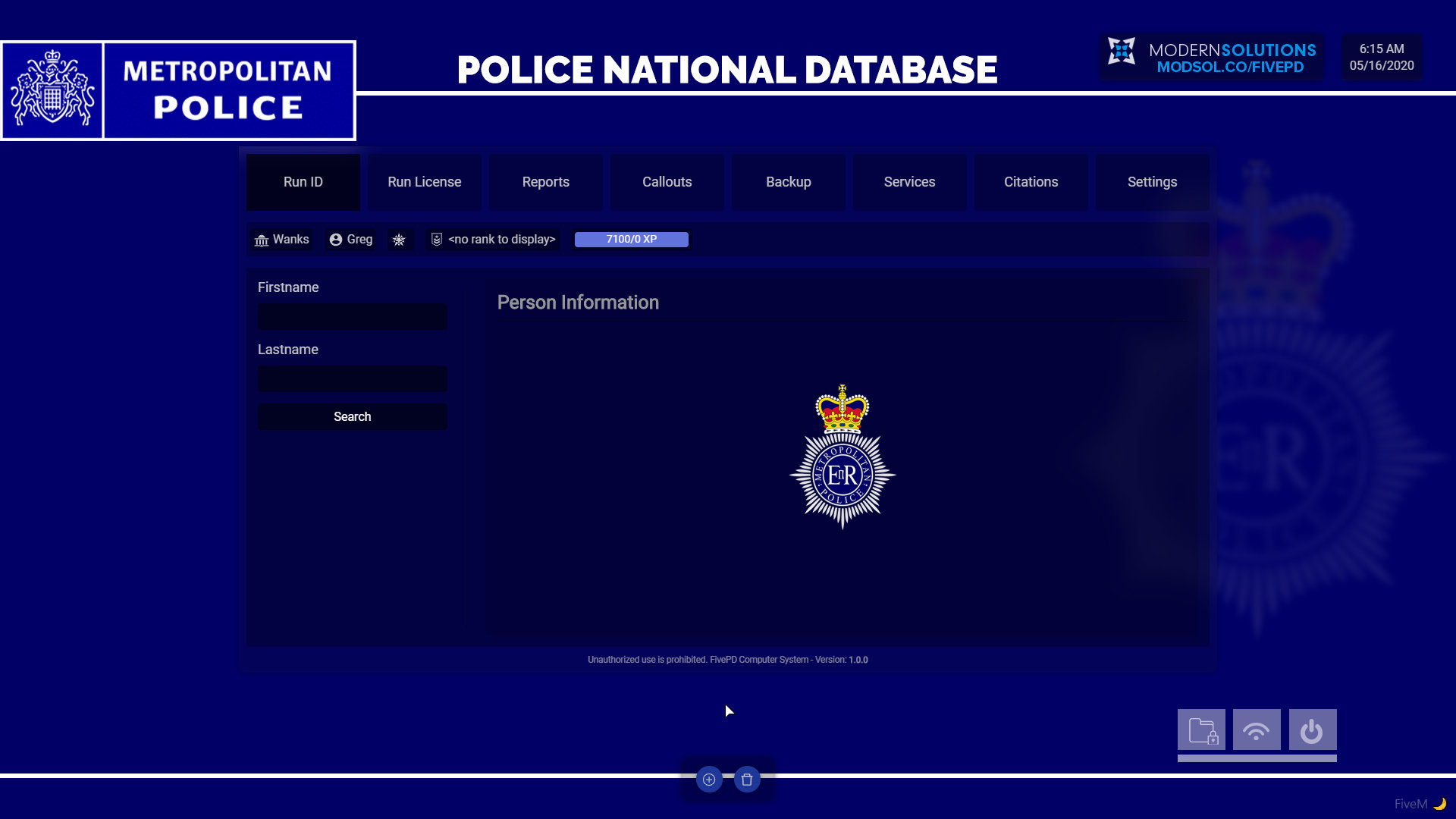Click the 05/16/2020 date text
This screenshot has width=1456, height=819.
[x=1382, y=65]
